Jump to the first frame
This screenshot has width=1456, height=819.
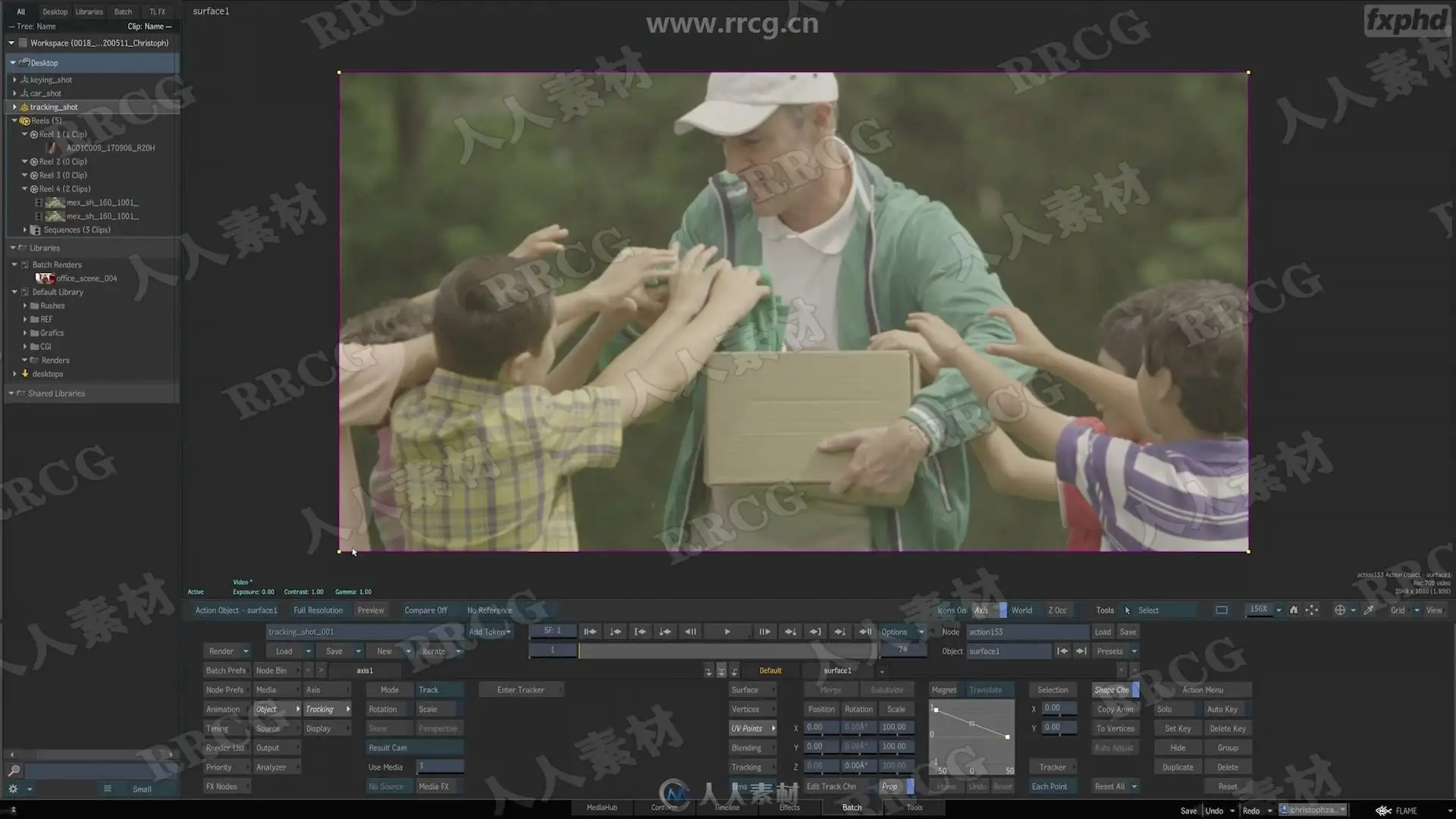tap(589, 632)
